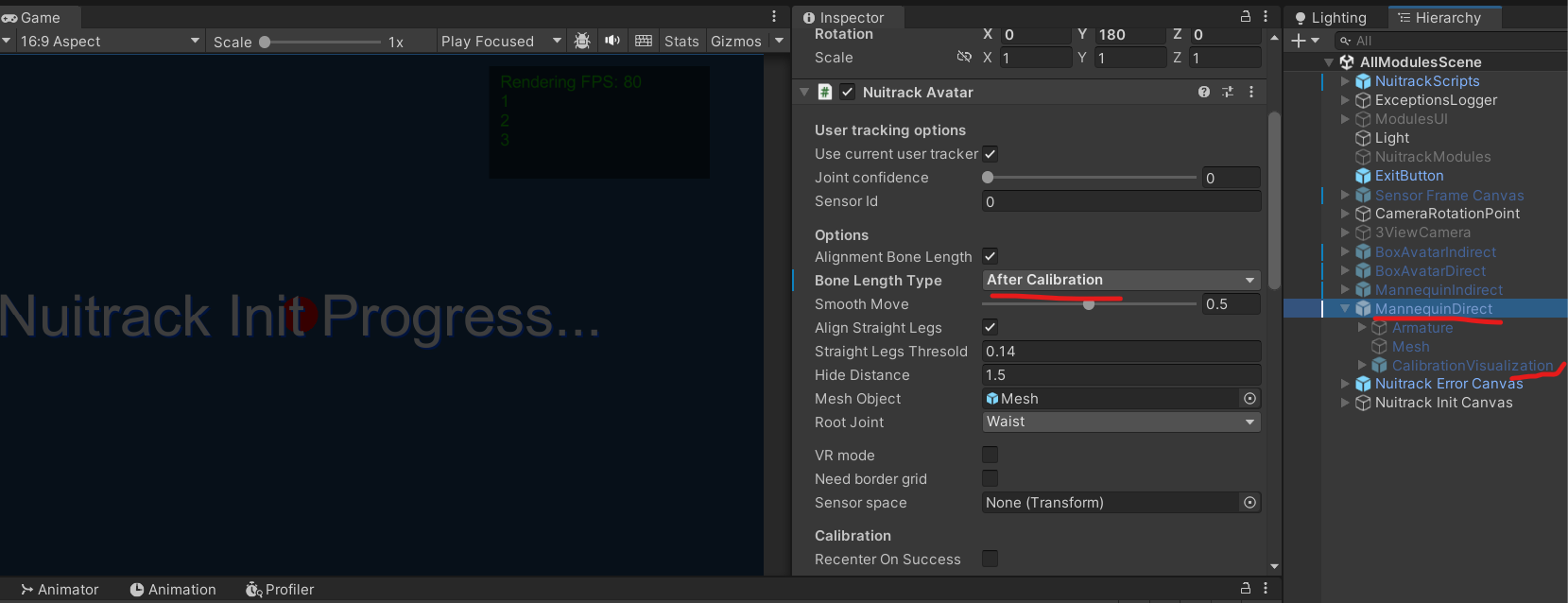
Task: Open Nuitrack Avatar help reference icon
Action: (x=1203, y=92)
